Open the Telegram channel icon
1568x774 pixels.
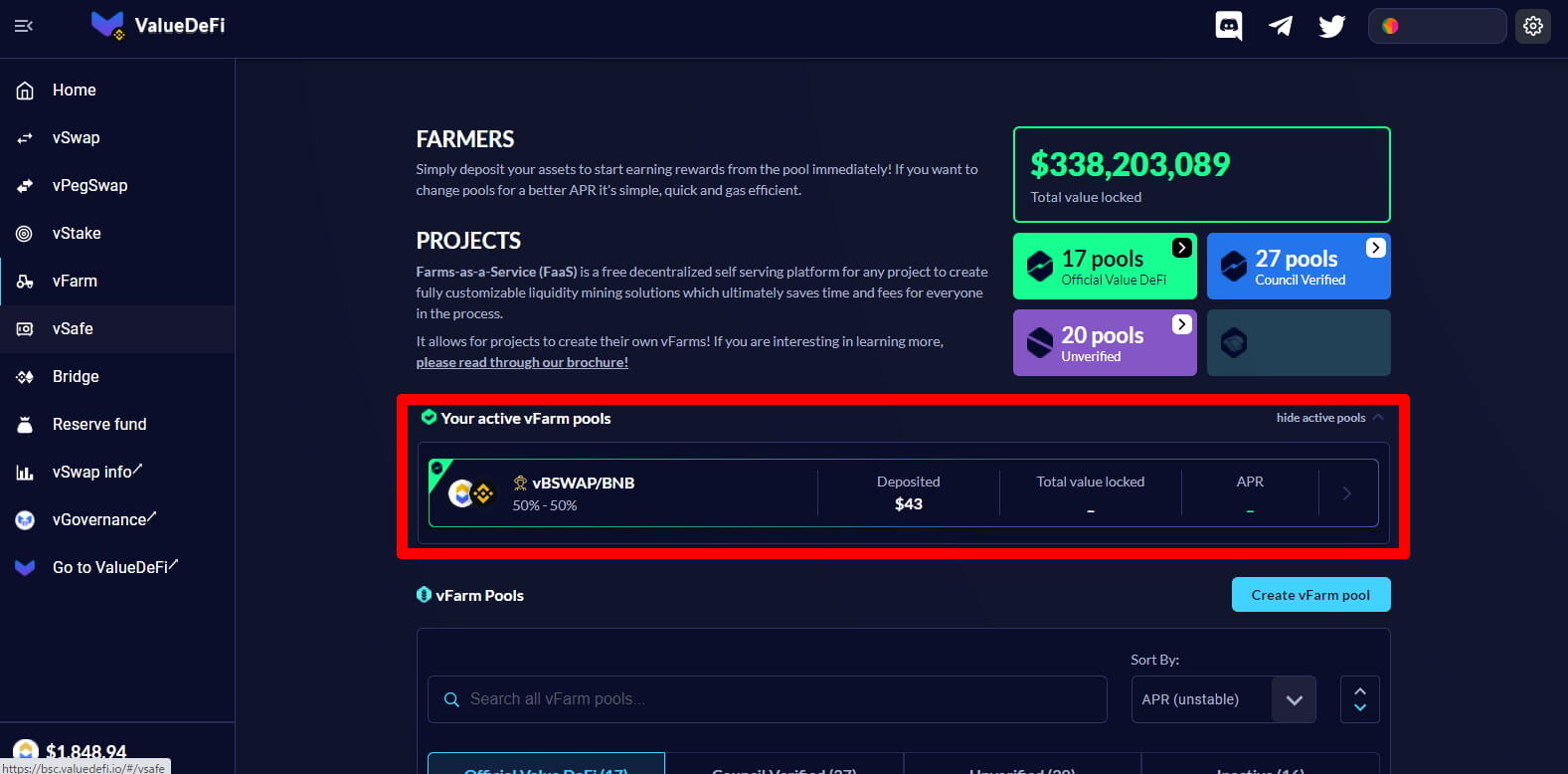point(1281,26)
